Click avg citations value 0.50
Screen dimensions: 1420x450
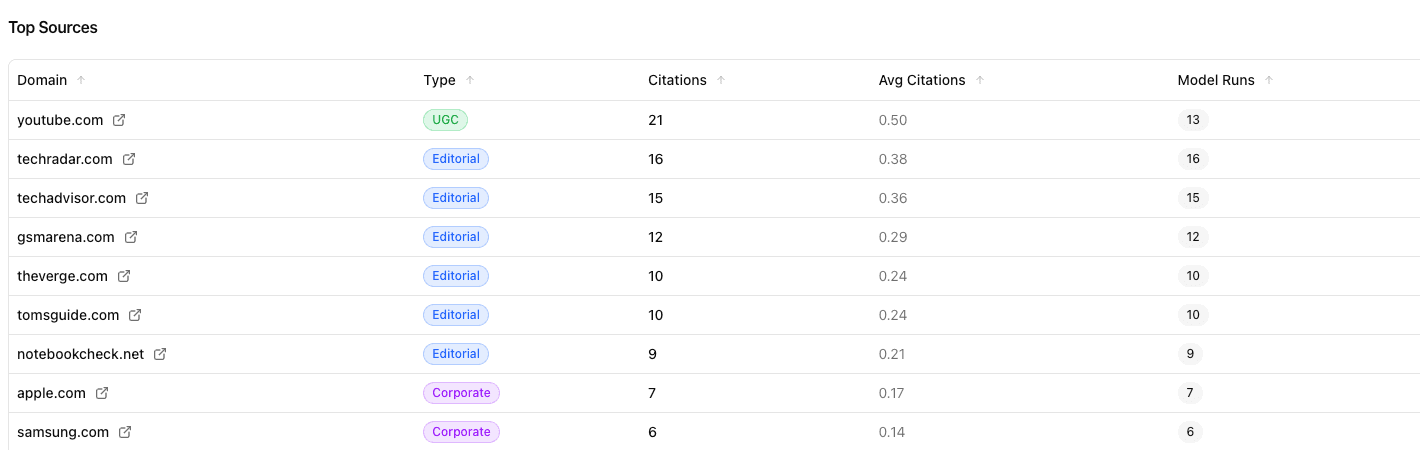(x=893, y=120)
